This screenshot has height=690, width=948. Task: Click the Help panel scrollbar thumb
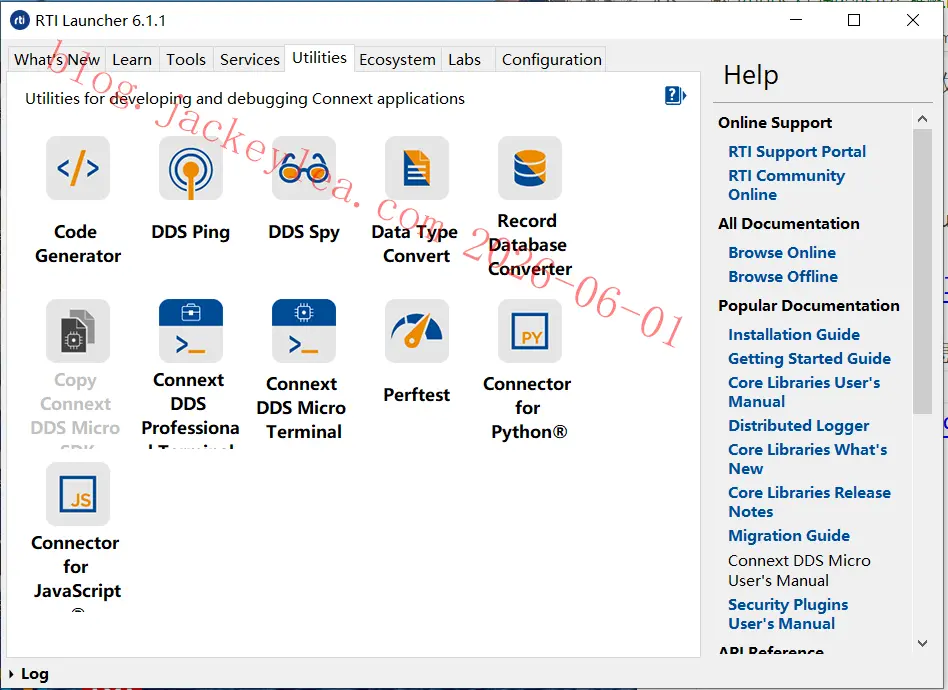click(x=922, y=272)
